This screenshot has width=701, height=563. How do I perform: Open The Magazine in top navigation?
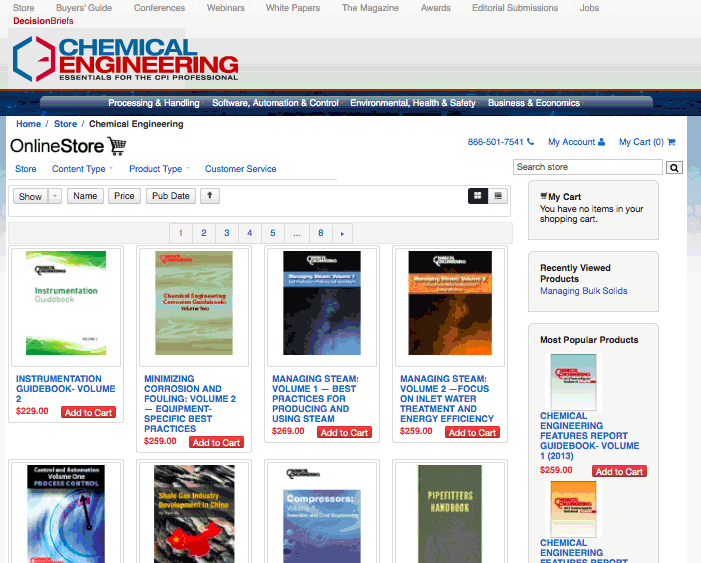point(370,8)
